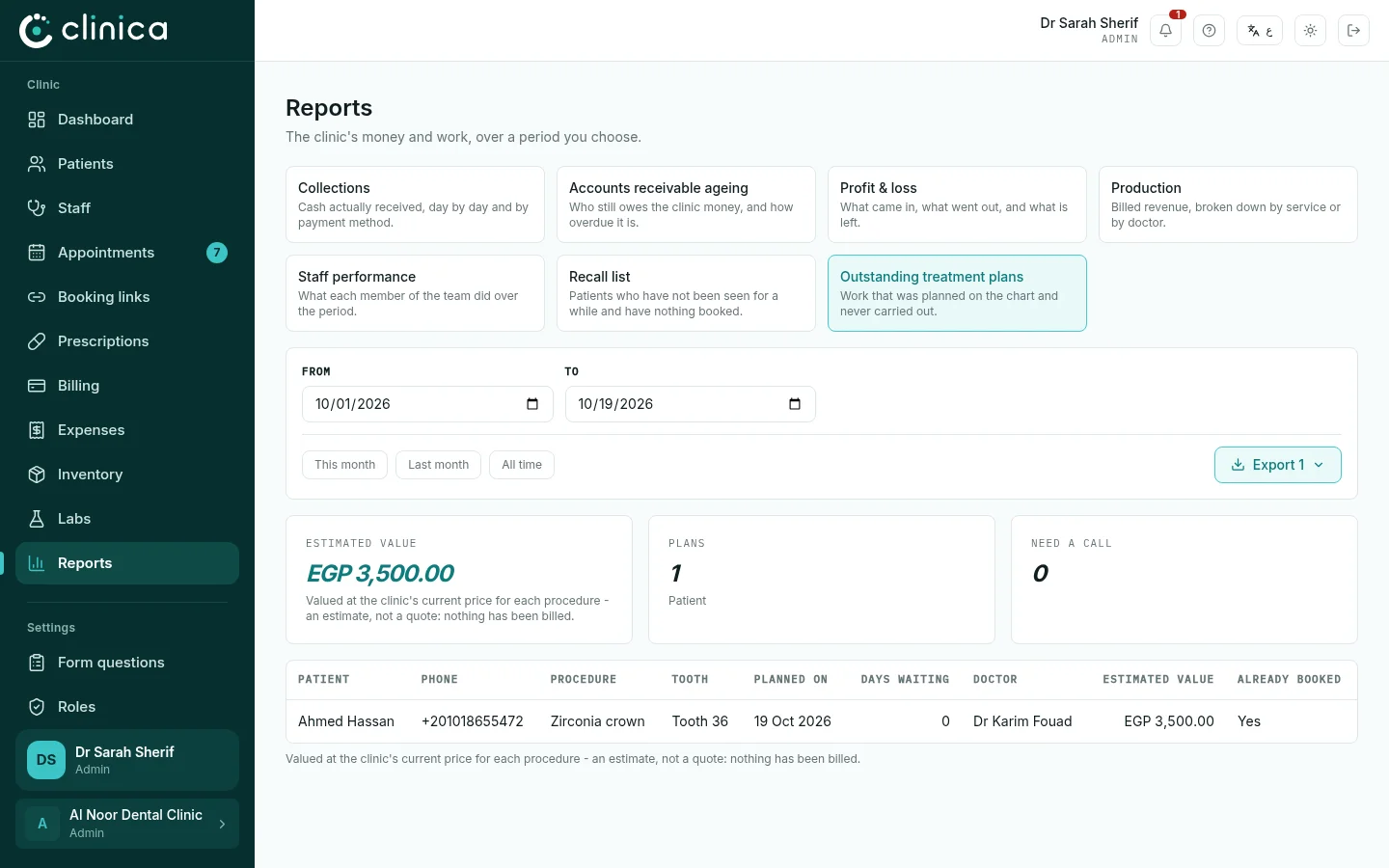Viewport: 1389px width, 868px height.
Task: Click the All time preset
Action: [522, 465]
